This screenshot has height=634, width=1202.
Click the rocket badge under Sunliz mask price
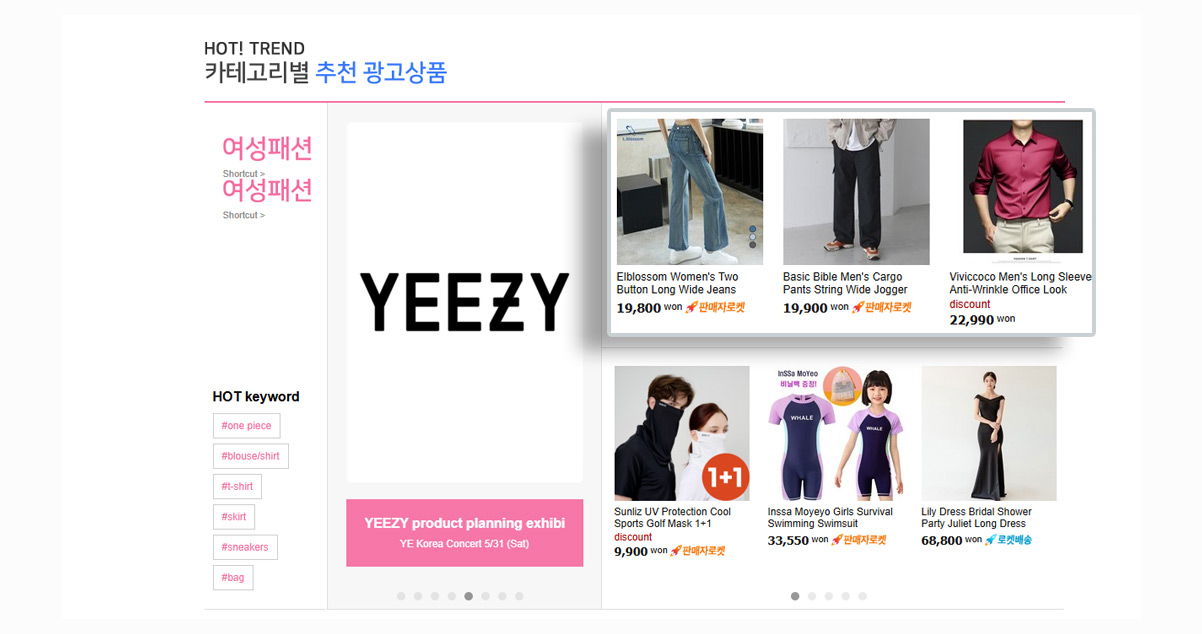(698, 551)
